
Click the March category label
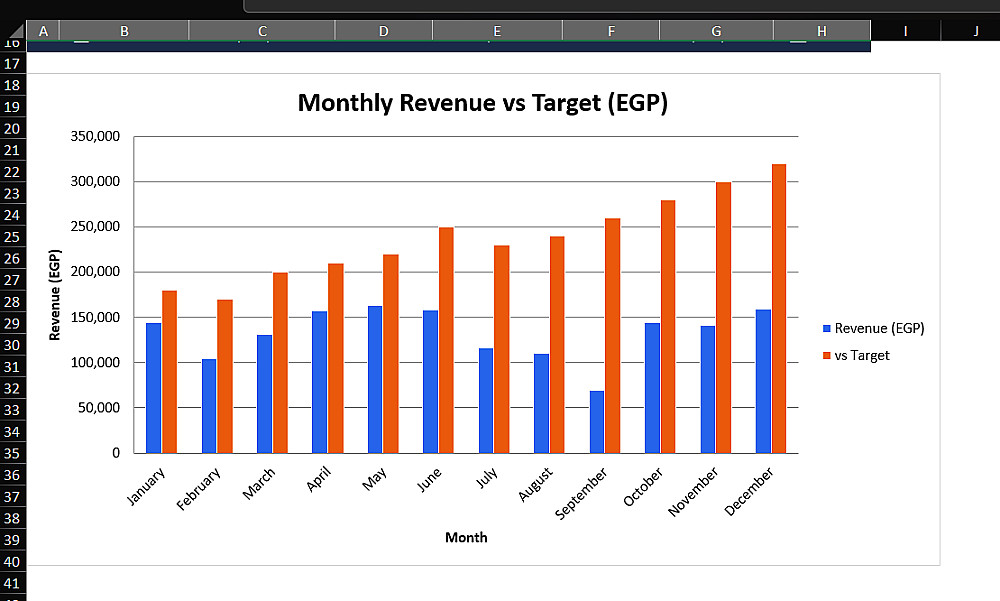point(259,484)
